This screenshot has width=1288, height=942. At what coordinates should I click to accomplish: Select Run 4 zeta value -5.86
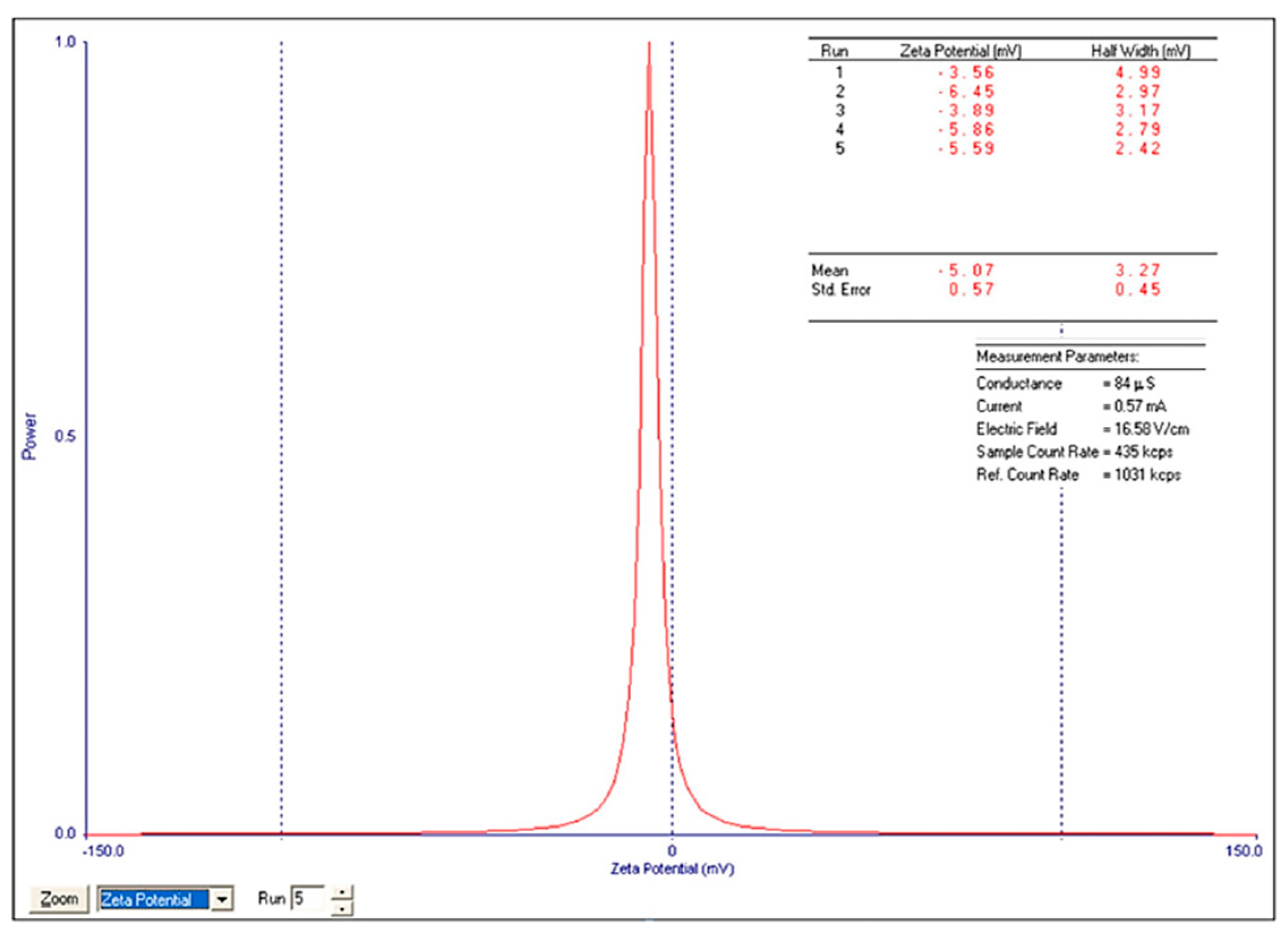966,130
